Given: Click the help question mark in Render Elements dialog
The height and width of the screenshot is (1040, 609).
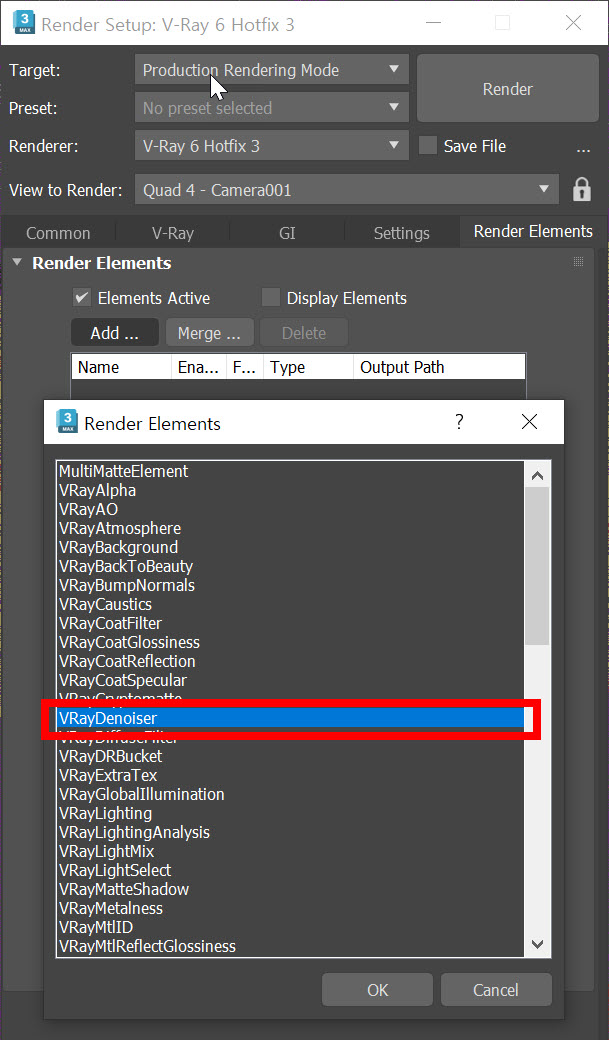Looking at the screenshot, I should (458, 422).
